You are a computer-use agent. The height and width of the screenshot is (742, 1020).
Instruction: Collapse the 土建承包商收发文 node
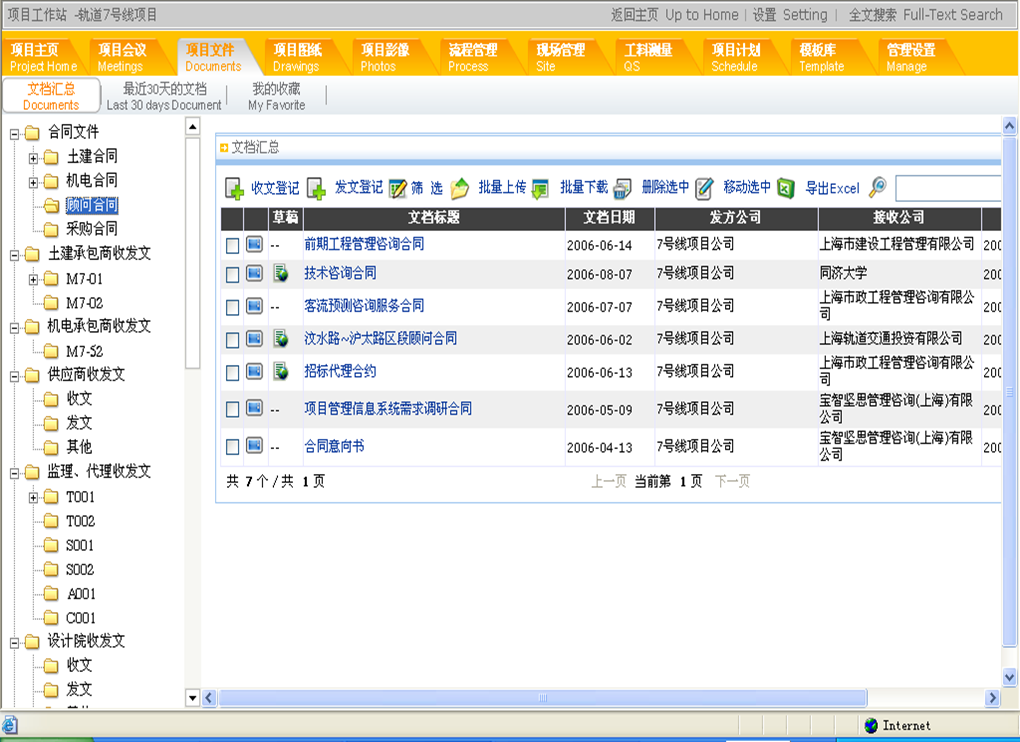pyautogui.click(x=14, y=256)
